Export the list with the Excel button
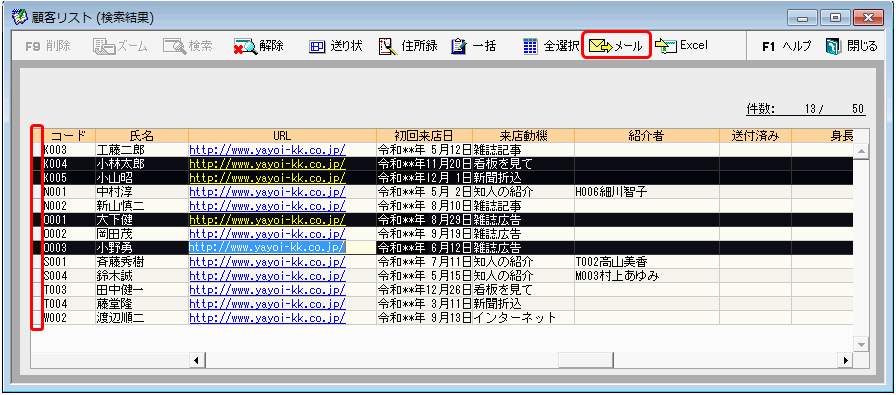The height and width of the screenshot is (395, 896). tap(682, 46)
